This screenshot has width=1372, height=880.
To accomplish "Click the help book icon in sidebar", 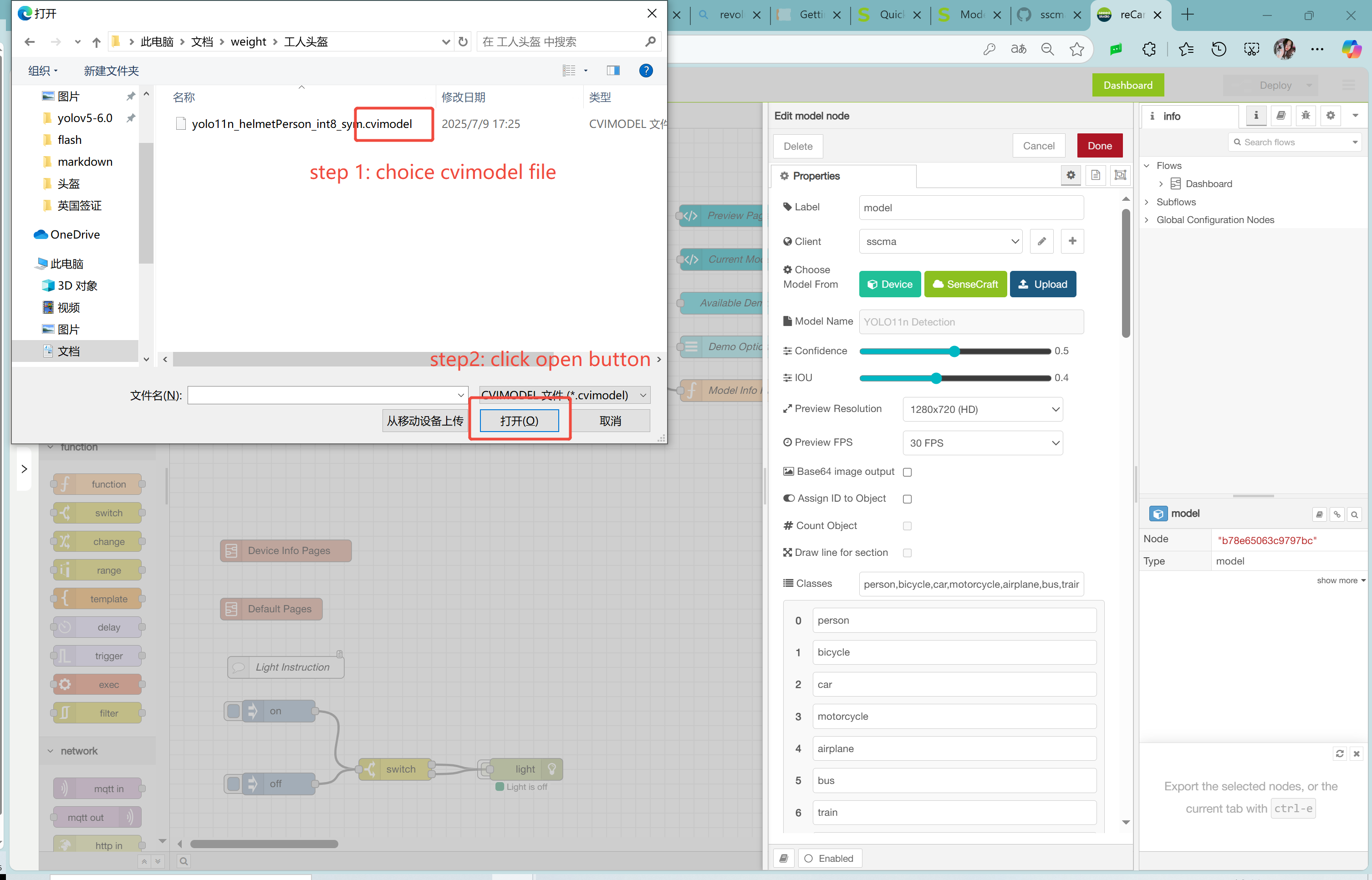I will tap(1280, 116).
